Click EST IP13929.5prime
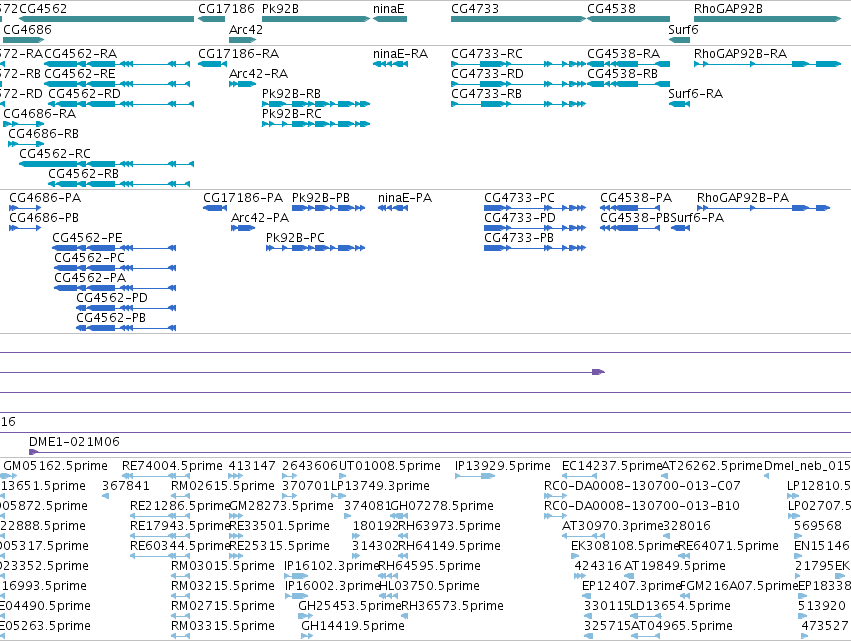 coord(503,466)
